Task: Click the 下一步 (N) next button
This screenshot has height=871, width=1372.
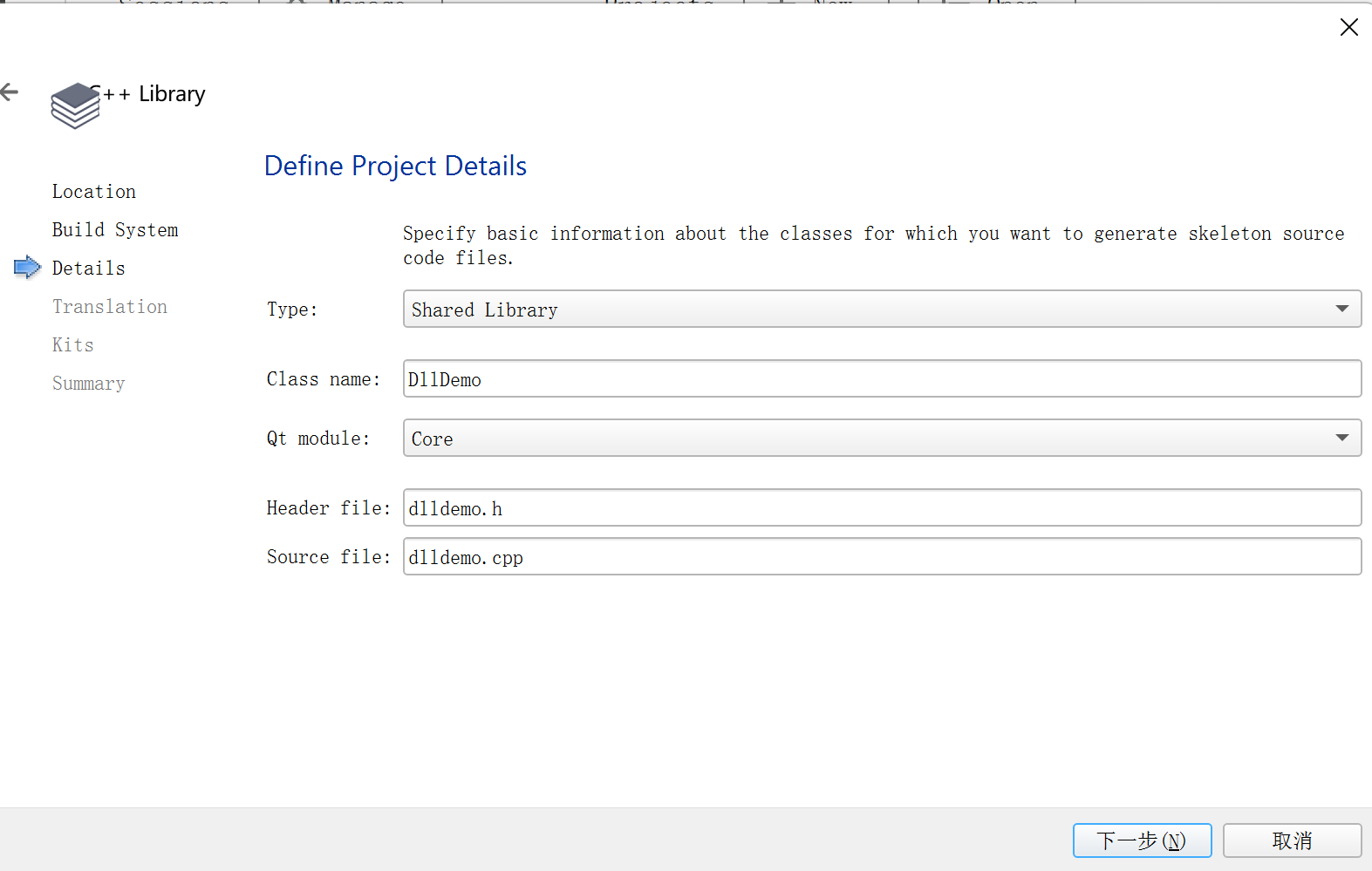Action: (1142, 840)
